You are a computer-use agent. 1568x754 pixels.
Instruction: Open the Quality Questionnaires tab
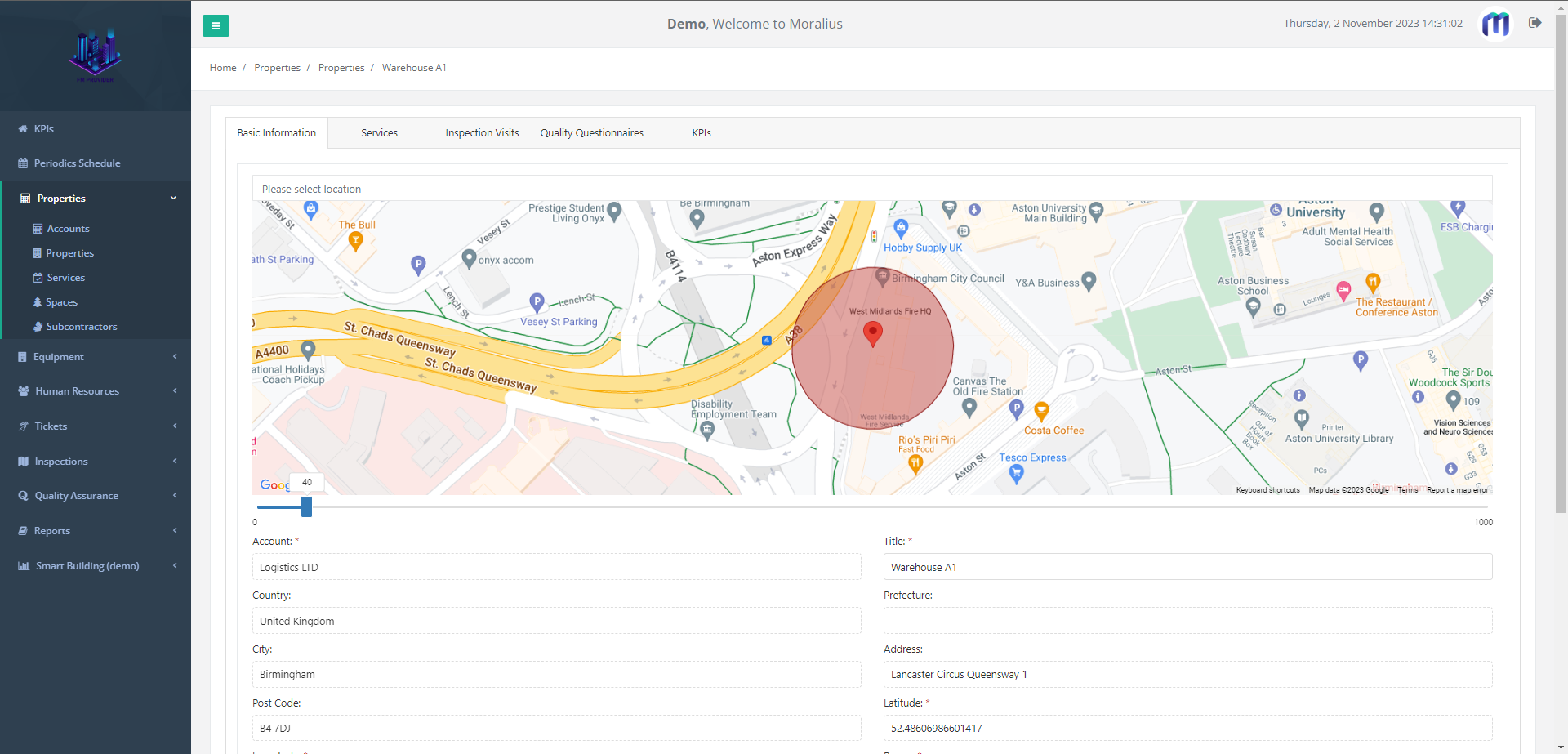(x=591, y=133)
